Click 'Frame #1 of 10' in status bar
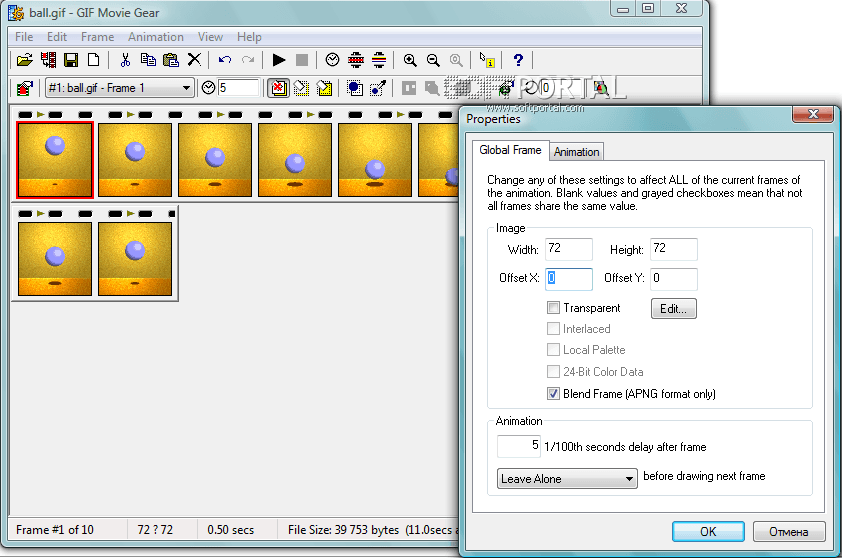The width and height of the screenshot is (842, 558). pos(55,530)
